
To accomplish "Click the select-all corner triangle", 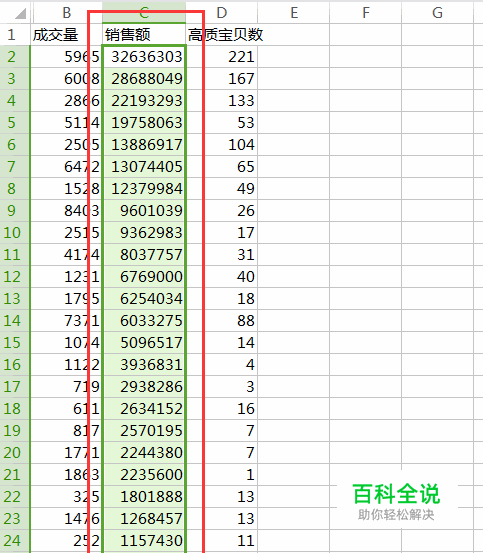I will [x=20, y=14].
